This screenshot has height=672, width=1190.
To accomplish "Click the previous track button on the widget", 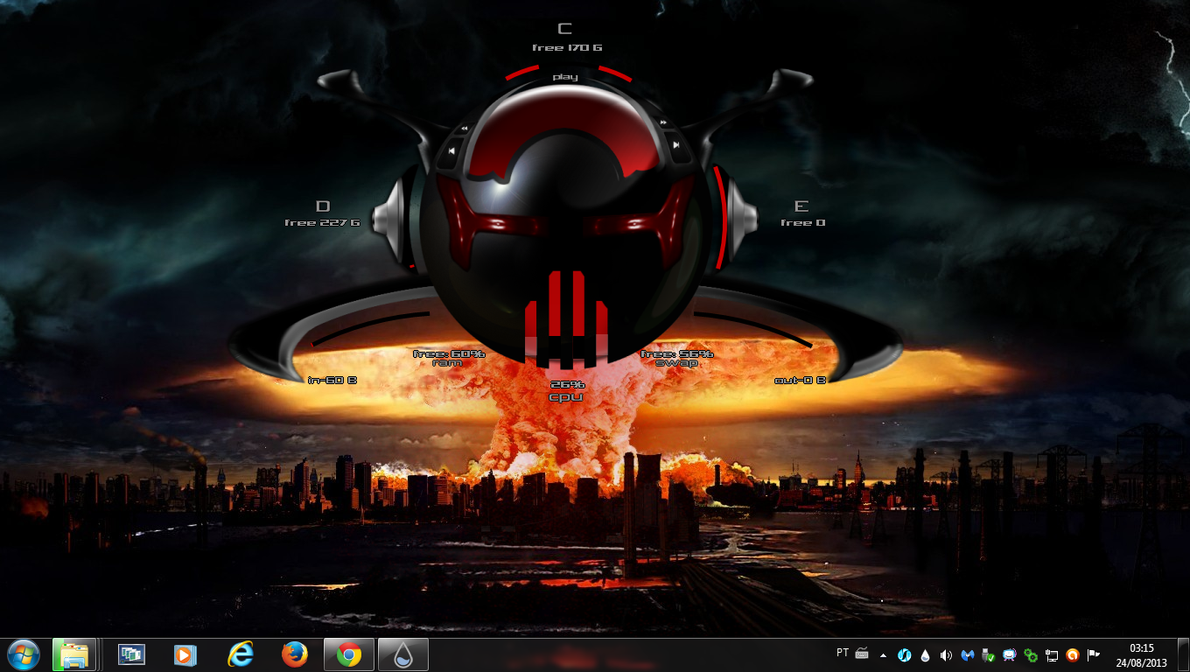I will [x=452, y=151].
